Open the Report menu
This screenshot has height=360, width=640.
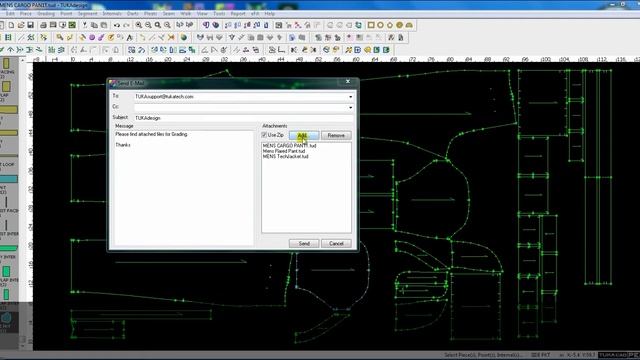click(238, 13)
